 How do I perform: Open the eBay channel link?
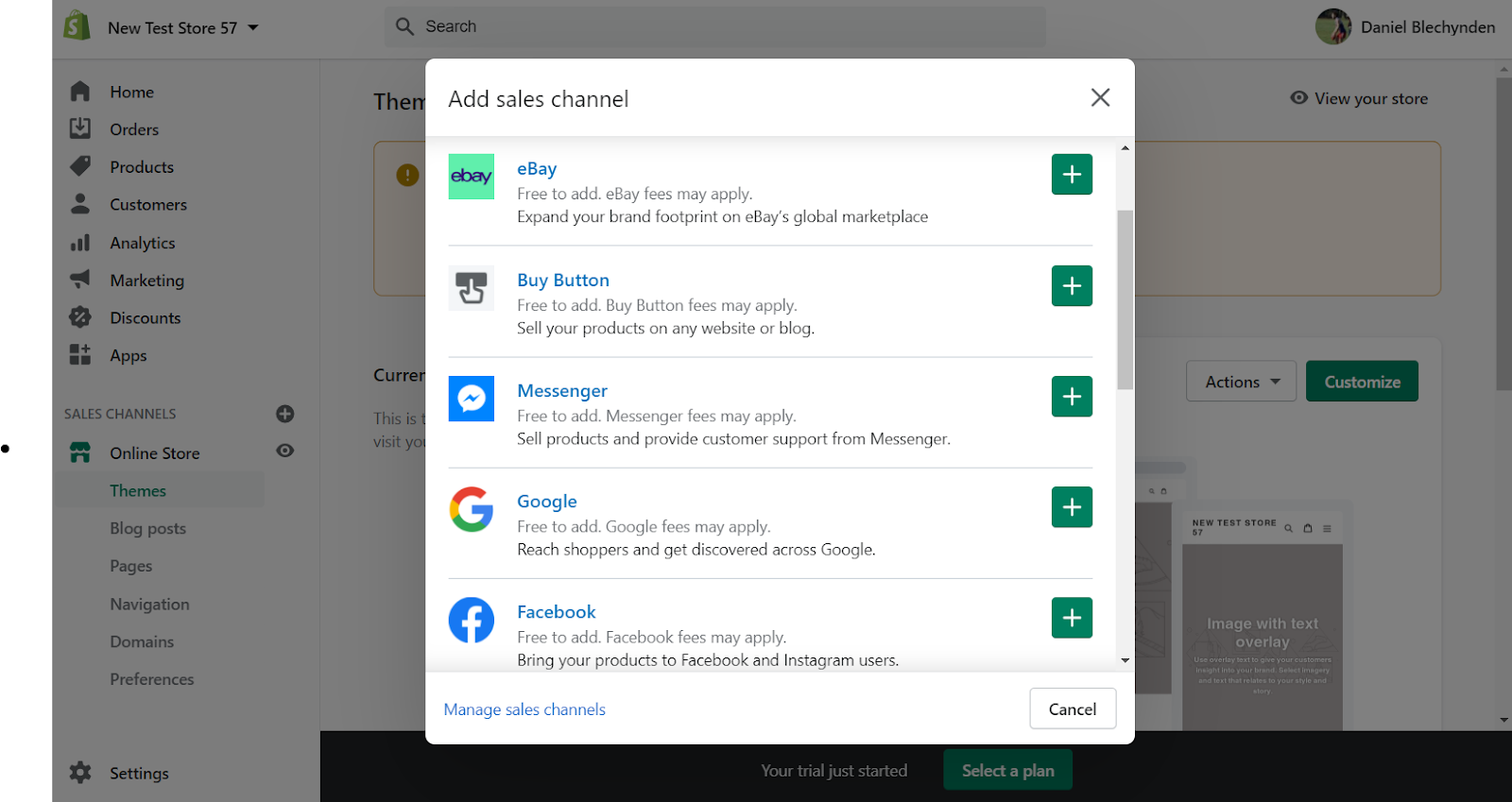(x=537, y=169)
